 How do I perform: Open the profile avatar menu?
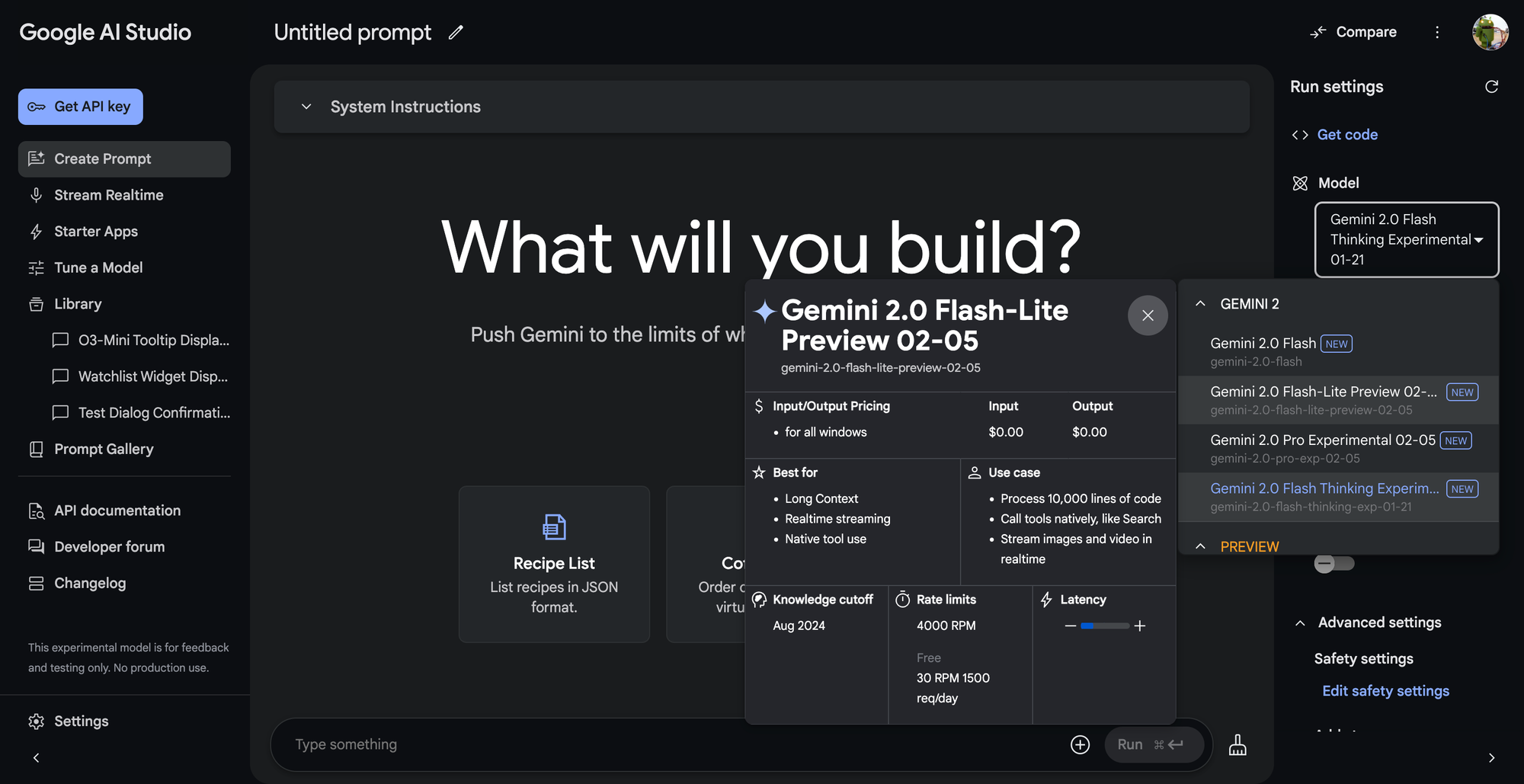(1490, 32)
